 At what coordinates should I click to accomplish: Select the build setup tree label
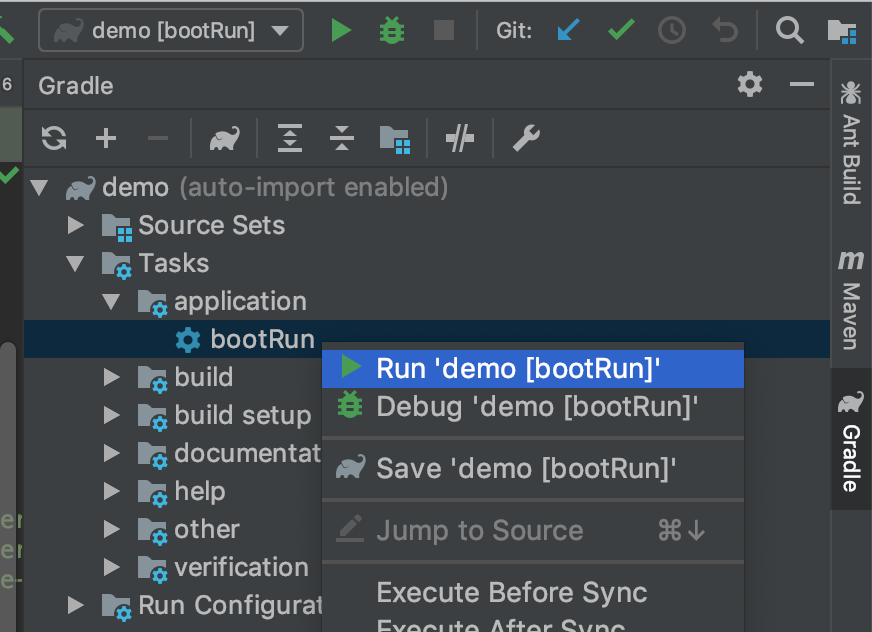pyautogui.click(x=242, y=416)
